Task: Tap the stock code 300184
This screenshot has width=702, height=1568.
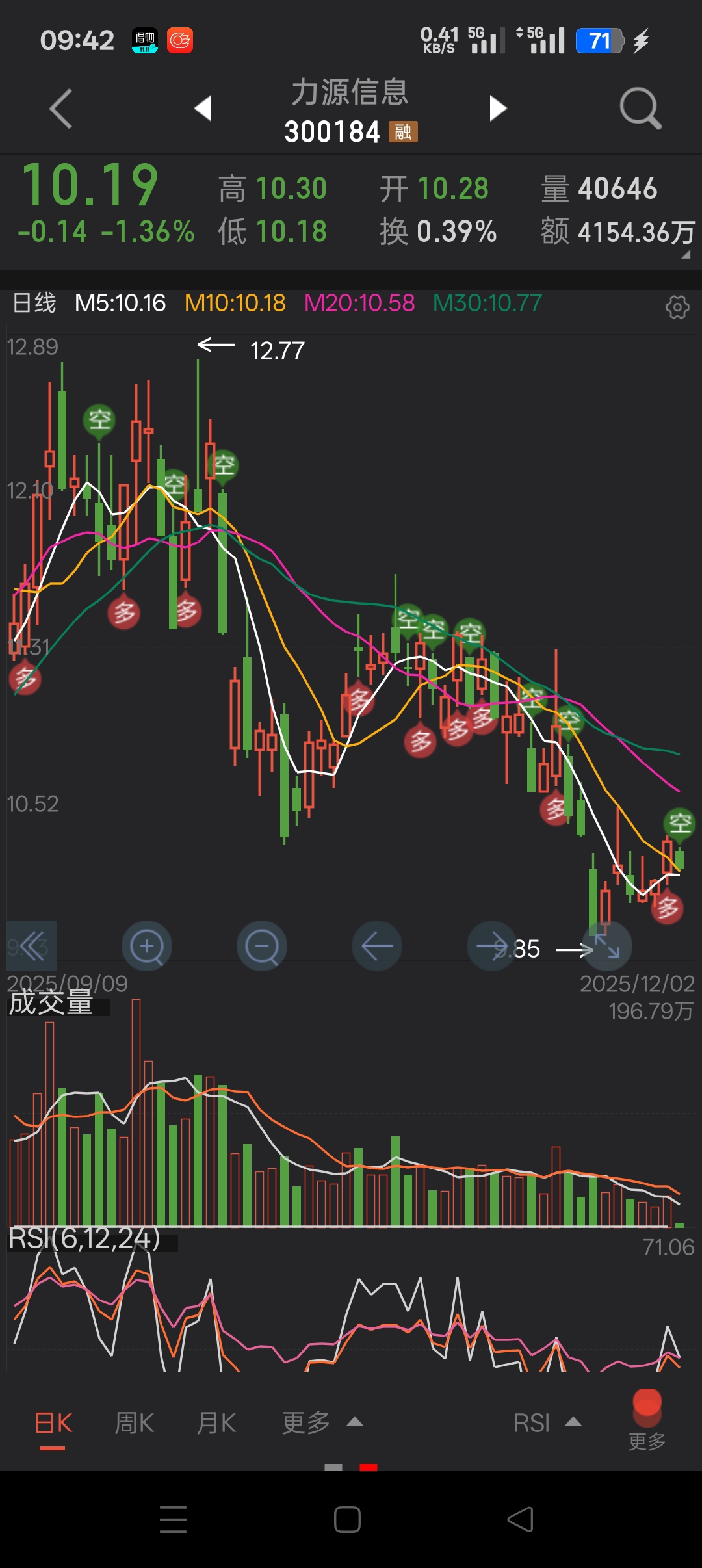Action: [332, 132]
